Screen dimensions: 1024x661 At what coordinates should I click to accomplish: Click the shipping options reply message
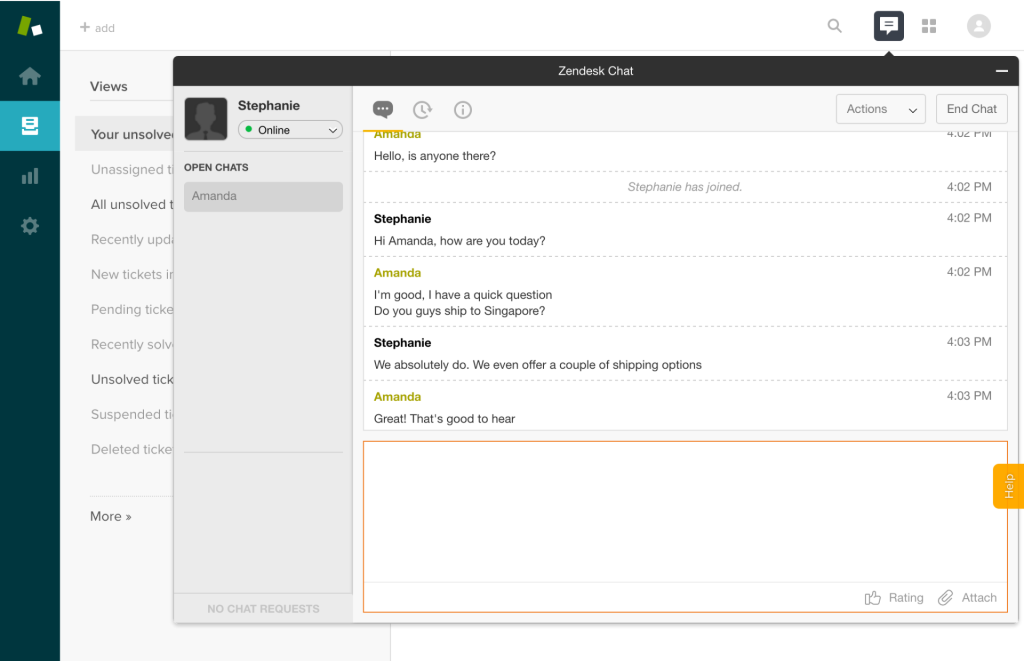pyautogui.click(x=537, y=364)
